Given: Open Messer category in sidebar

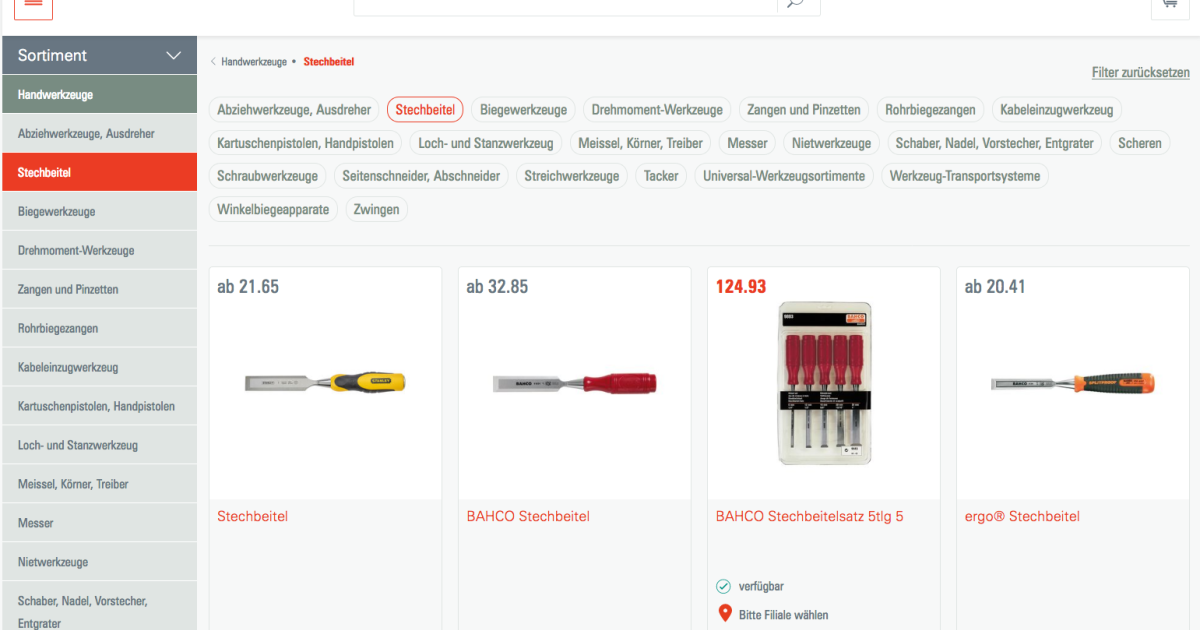Looking at the screenshot, I should pyautogui.click(x=36, y=523).
